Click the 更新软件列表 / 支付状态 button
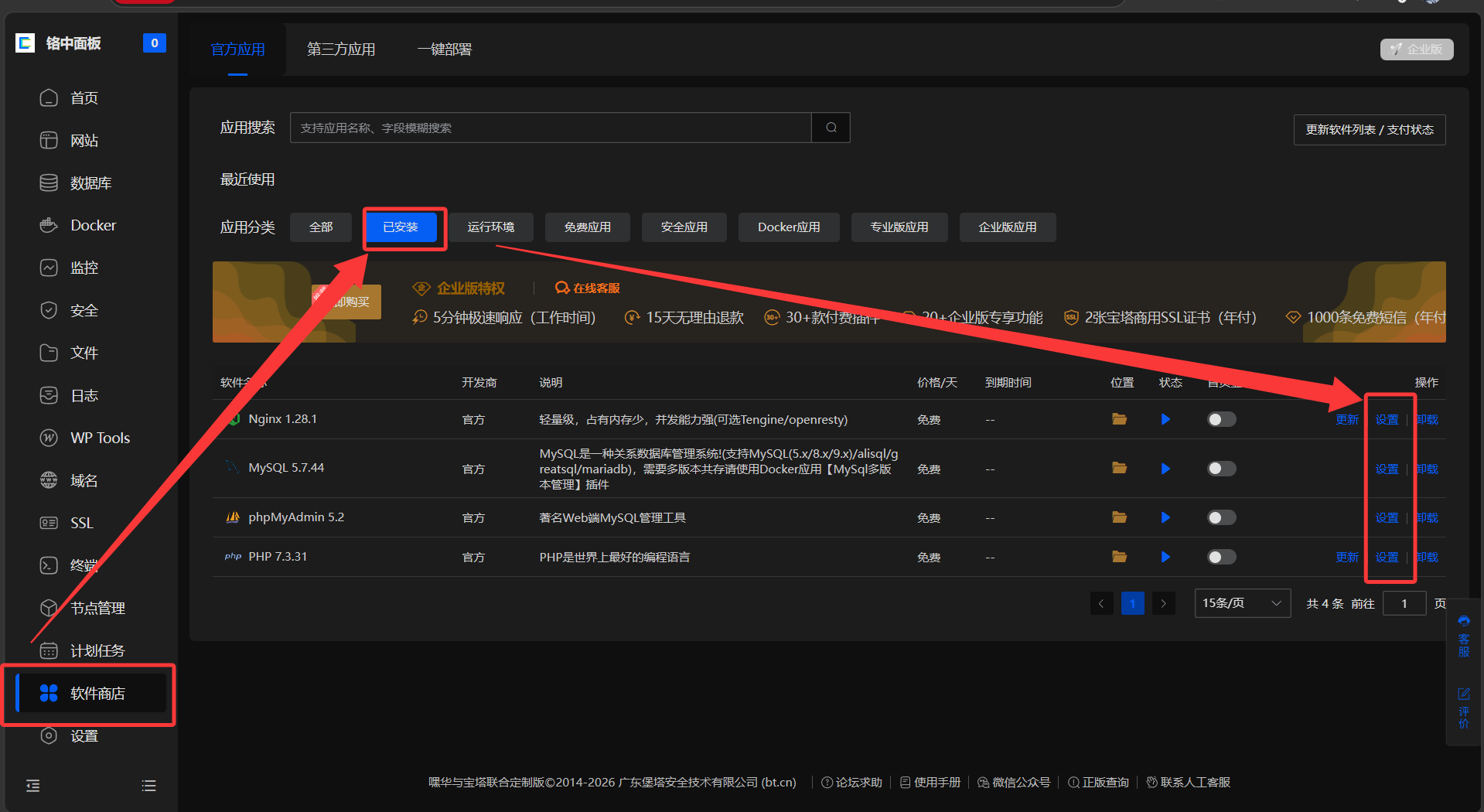The width and height of the screenshot is (1484, 812). pos(1370,130)
